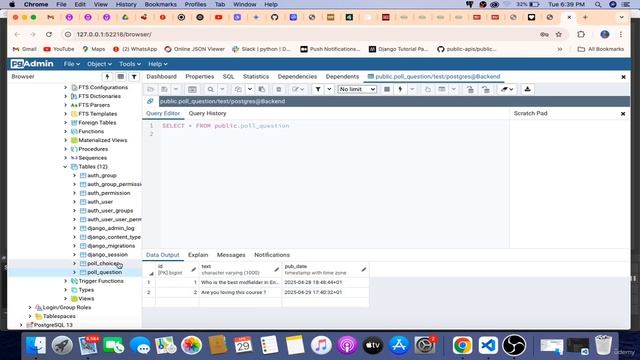
Task: Select the auth_permission table
Action: click(x=109, y=193)
